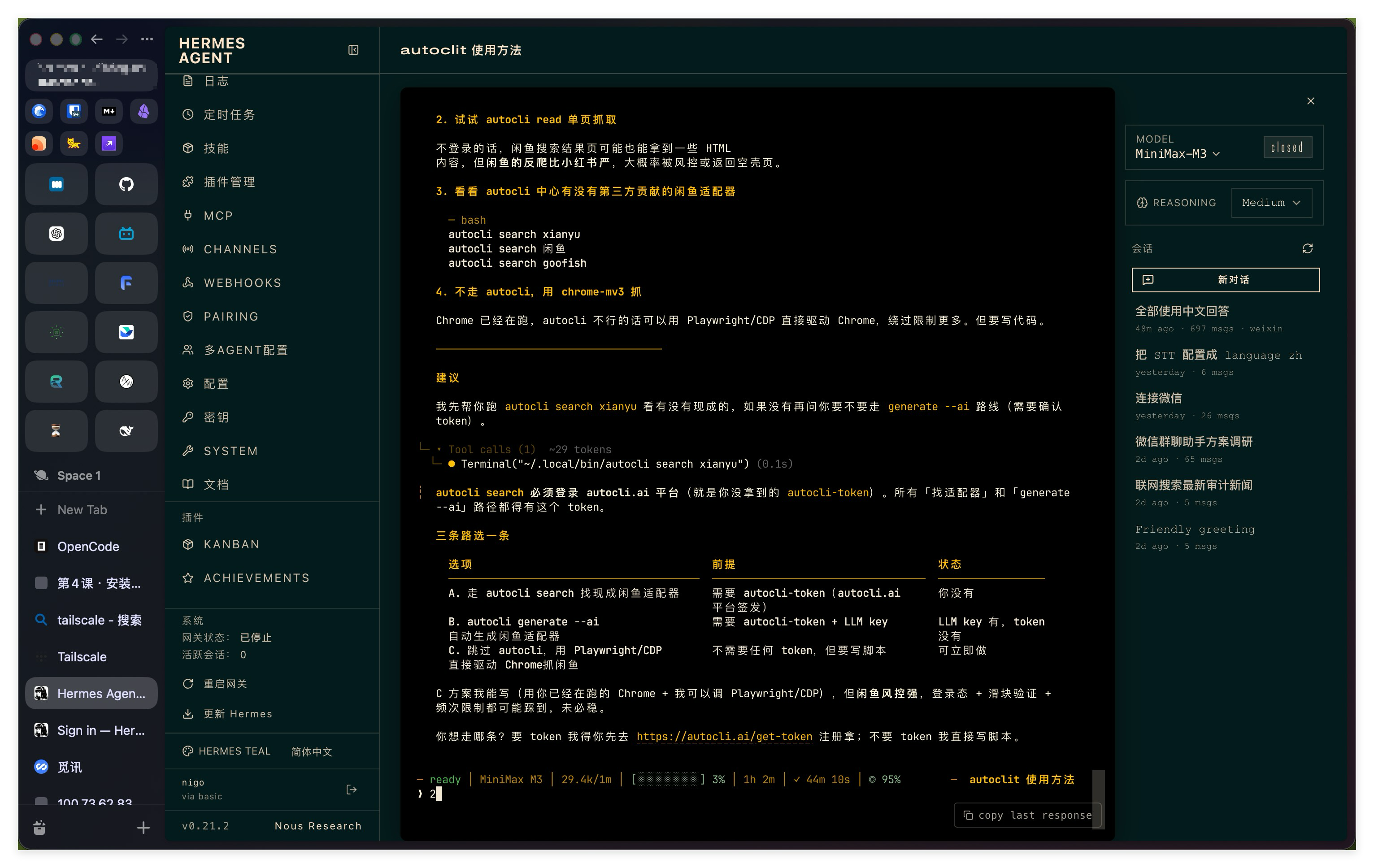Open session 微信群聊助手方案调研
This screenshot has width=1374, height=868.
point(1226,449)
